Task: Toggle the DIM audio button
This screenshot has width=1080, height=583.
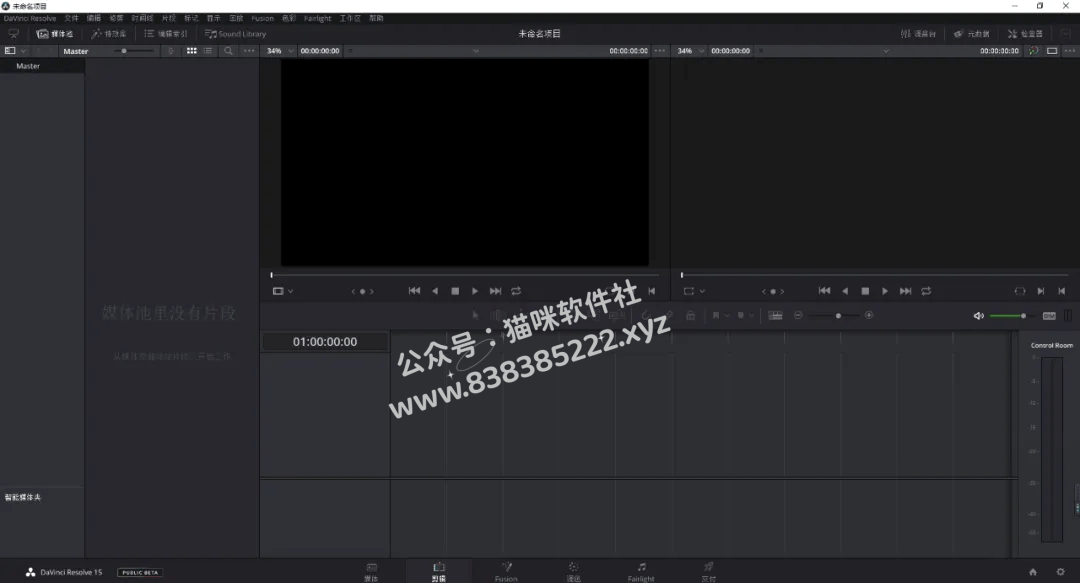Action: (x=1049, y=316)
